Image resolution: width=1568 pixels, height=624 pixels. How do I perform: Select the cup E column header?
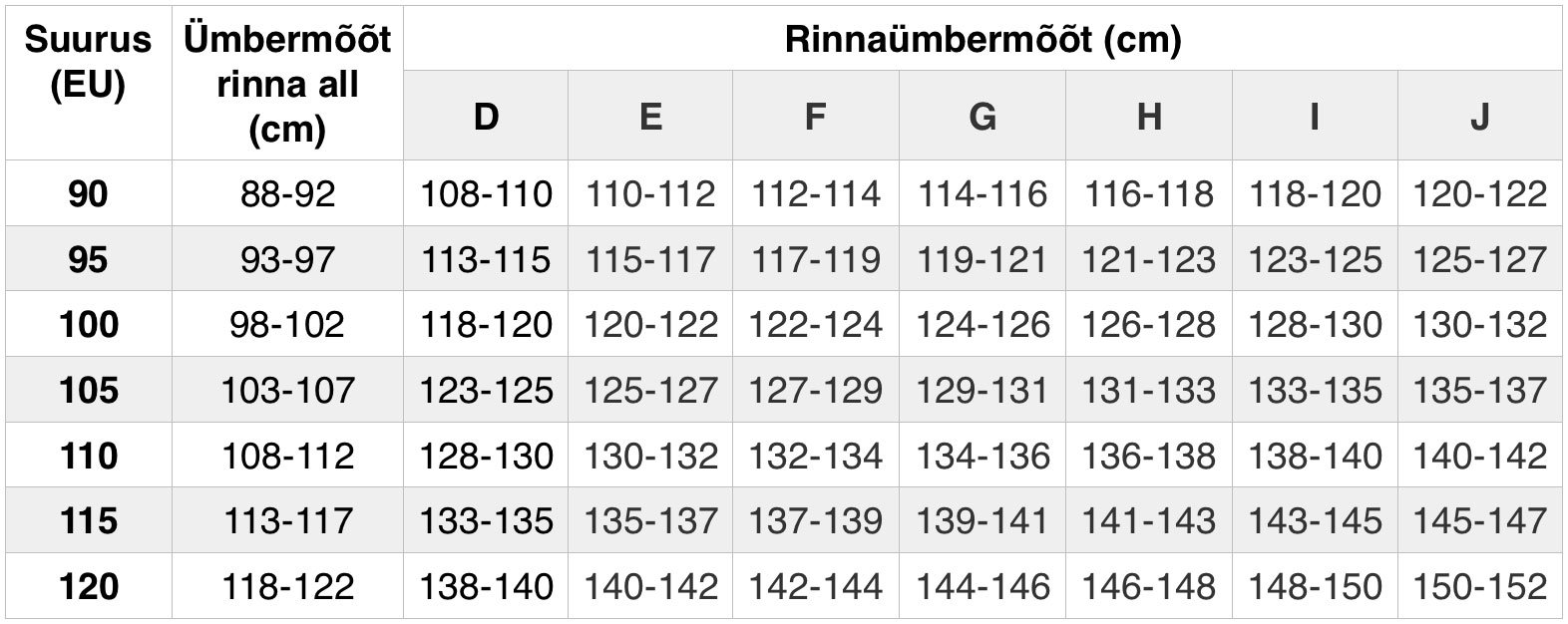pyautogui.click(x=650, y=117)
